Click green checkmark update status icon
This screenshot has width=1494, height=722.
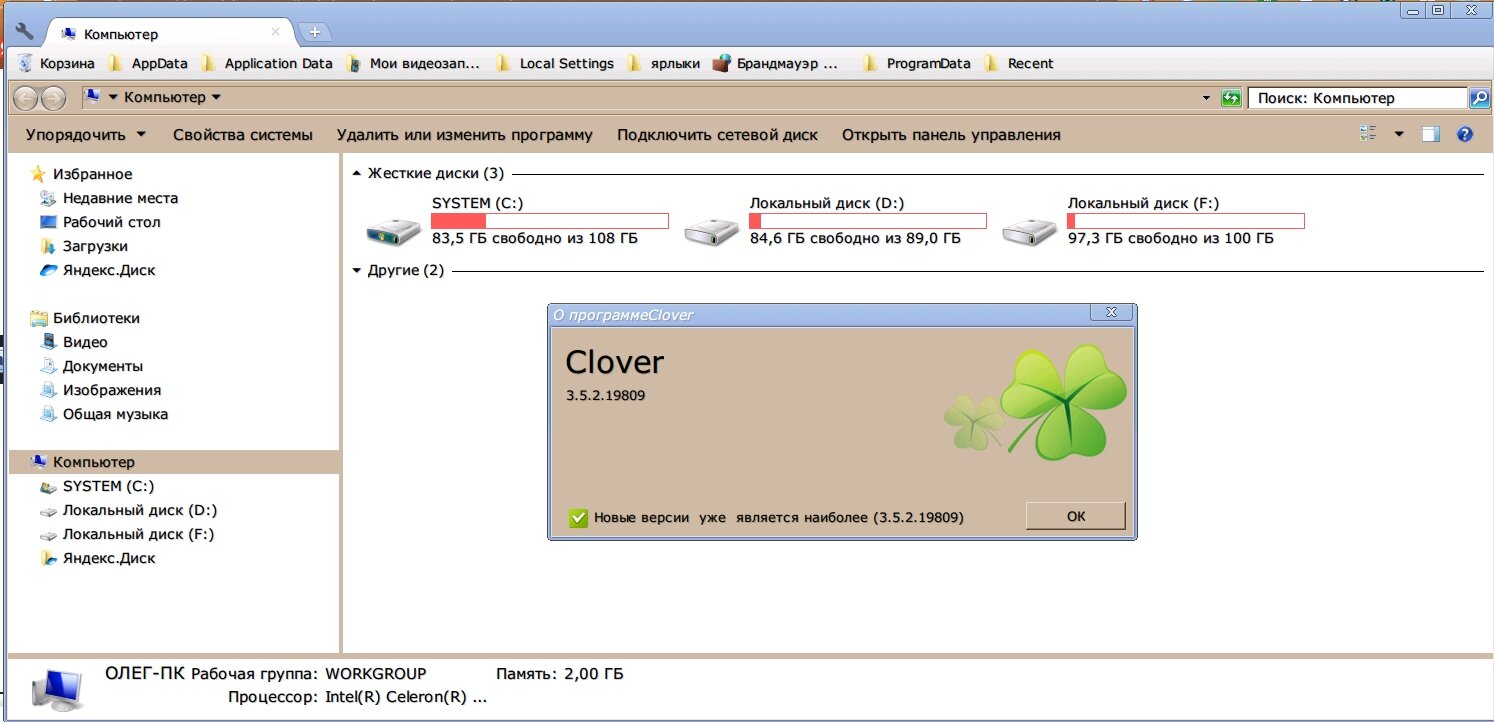point(578,518)
